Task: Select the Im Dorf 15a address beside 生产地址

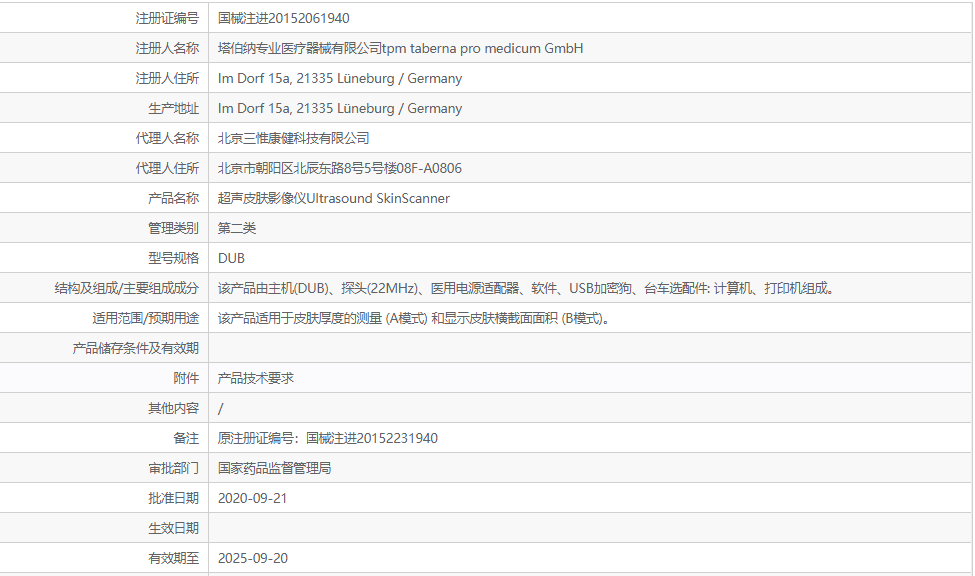Action: [x=340, y=108]
